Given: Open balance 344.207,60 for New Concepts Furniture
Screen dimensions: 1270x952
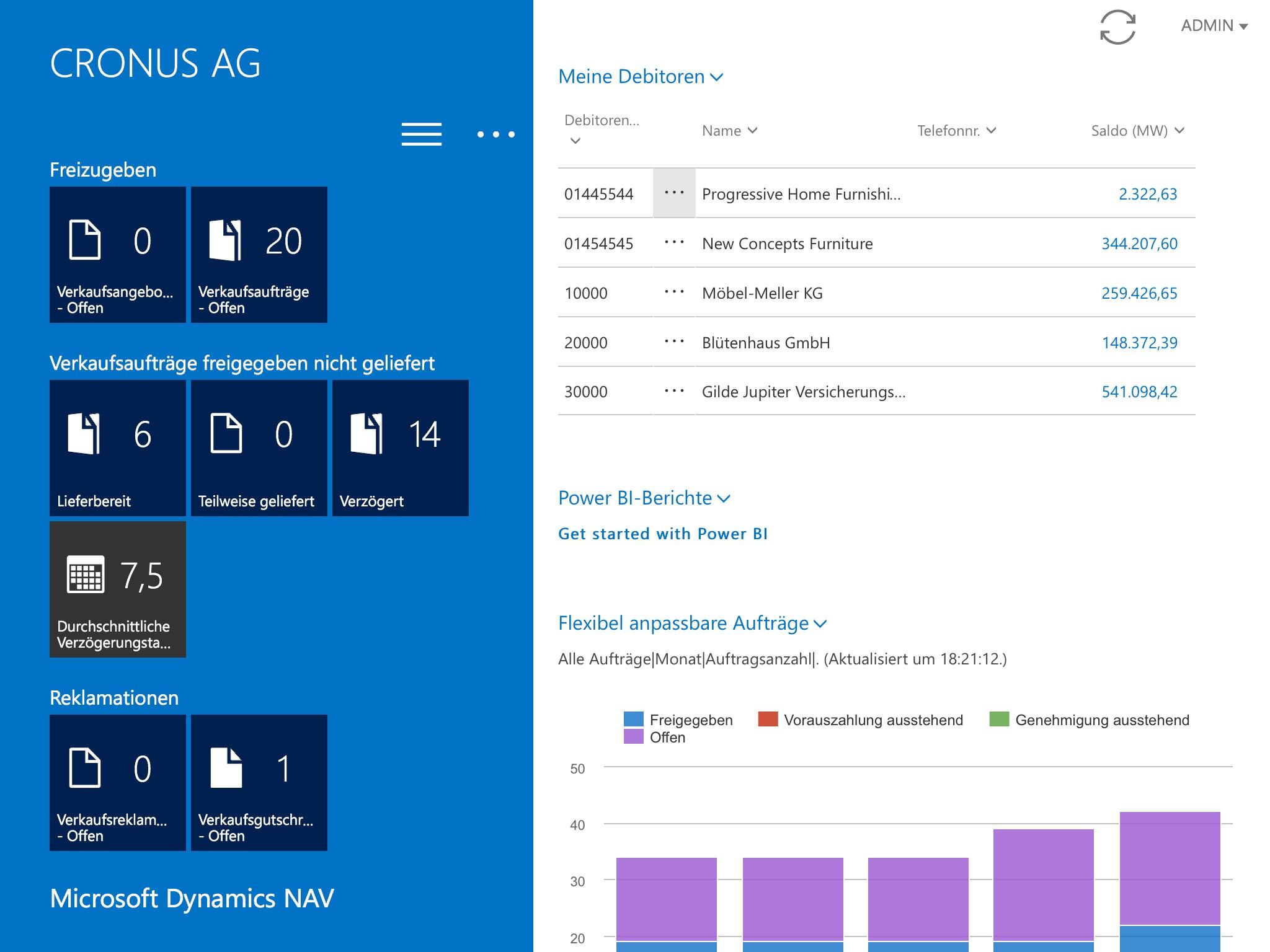Looking at the screenshot, I should pyautogui.click(x=1139, y=244).
